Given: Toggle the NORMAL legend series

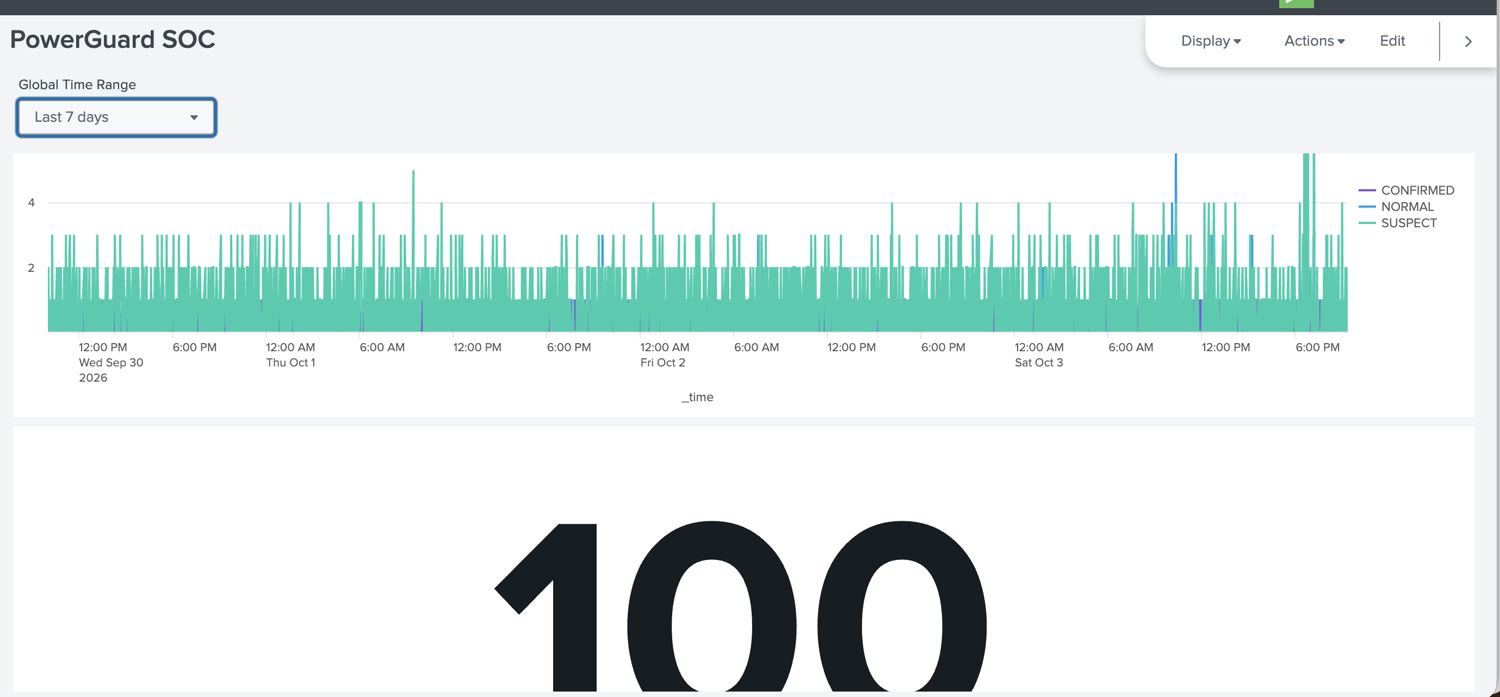Looking at the screenshot, I should pyautogui.click(x=1397, y=207).
